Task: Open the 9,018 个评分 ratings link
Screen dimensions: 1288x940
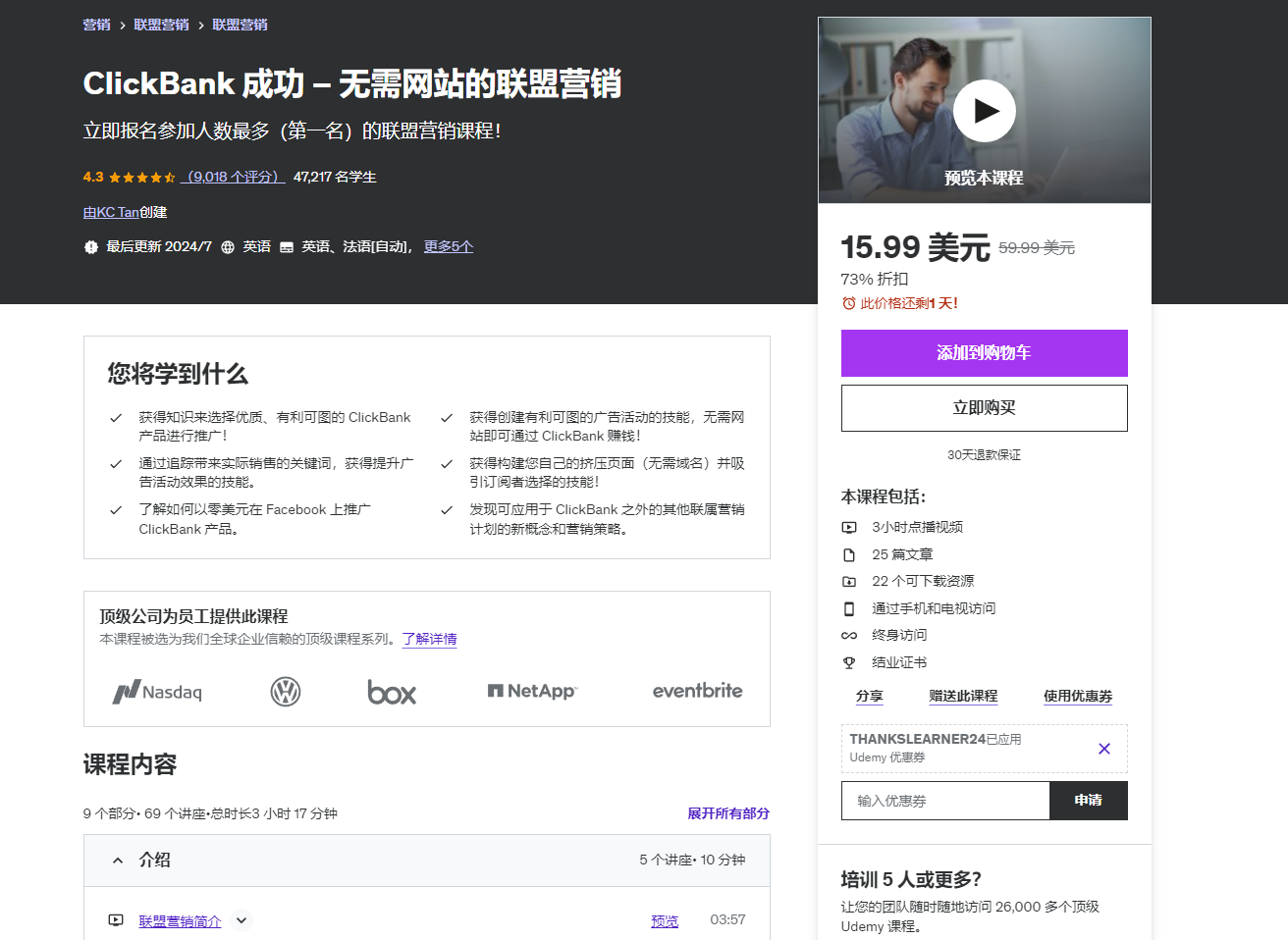Action: pyautogui.click(x=234, y=177)
